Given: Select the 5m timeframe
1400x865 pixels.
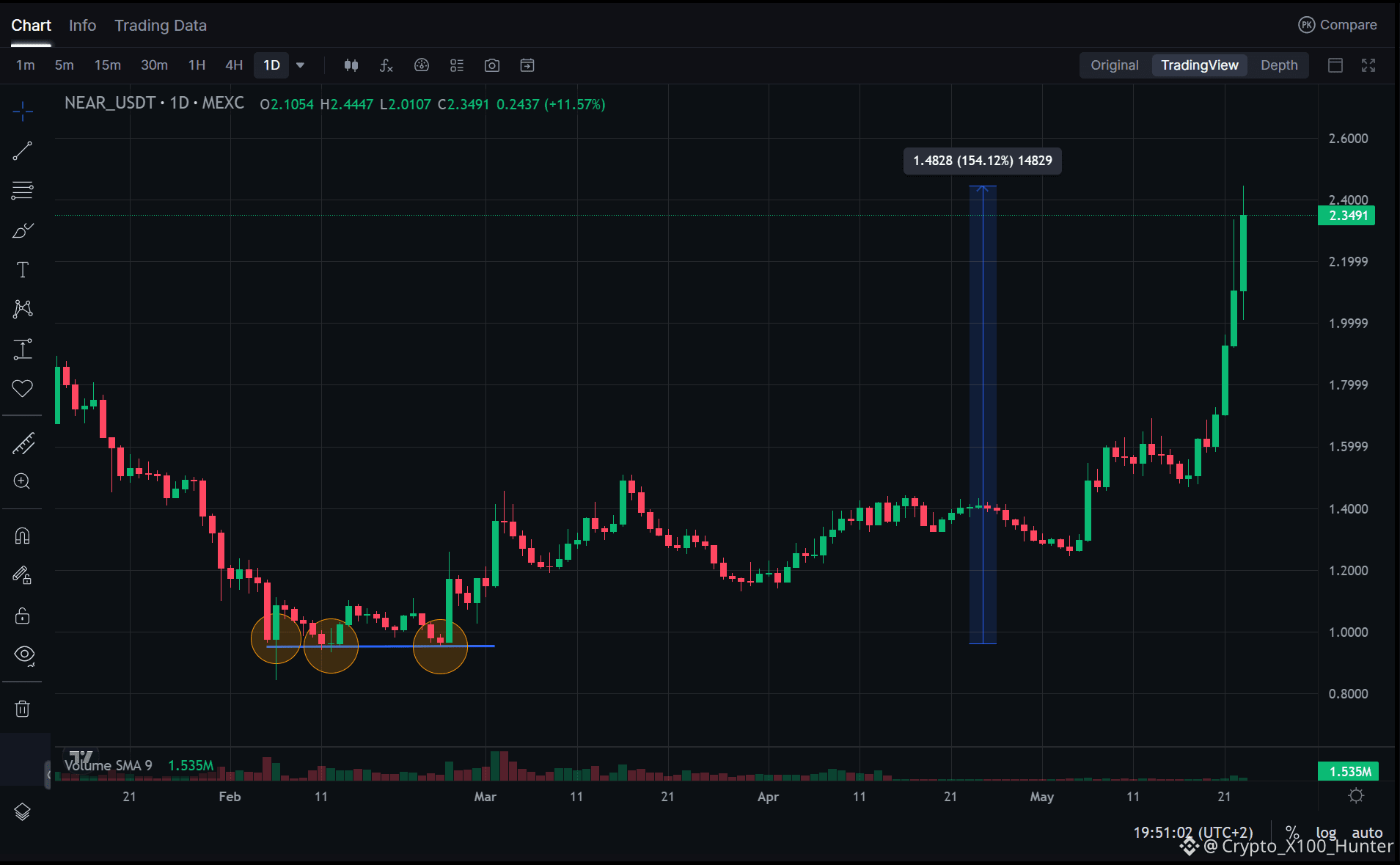Looking at the screenshot, I should [65, 65].
